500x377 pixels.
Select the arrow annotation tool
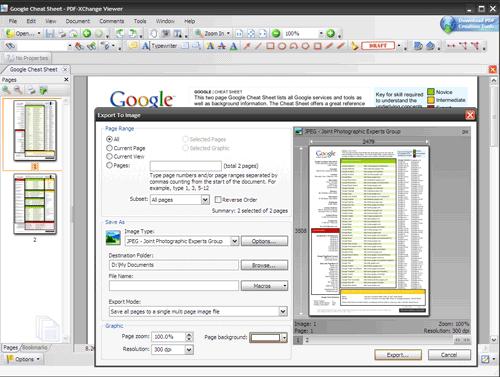tap(247, 46)
